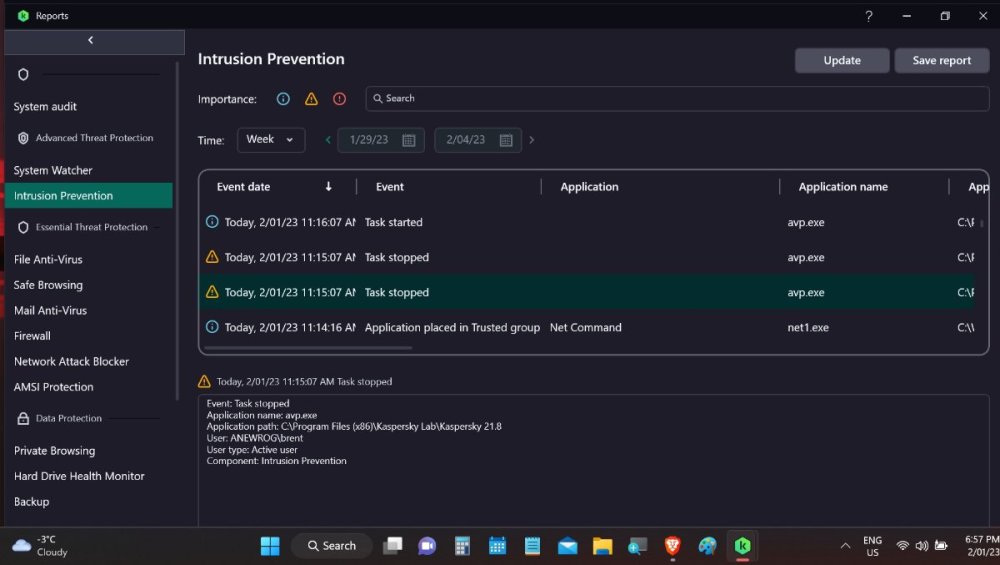Open the System Watcher report
Screen dimensions: 1000x565
(53, 170)
